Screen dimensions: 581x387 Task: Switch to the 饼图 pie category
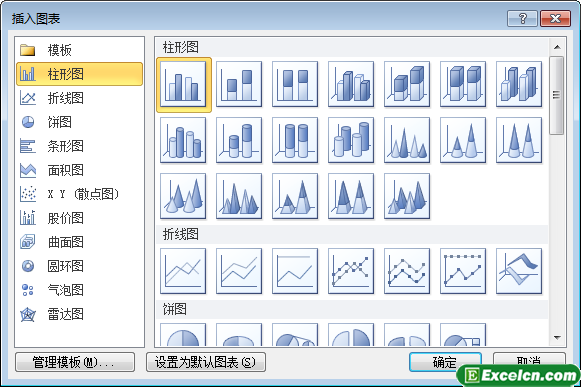click(x=80, y=122)
